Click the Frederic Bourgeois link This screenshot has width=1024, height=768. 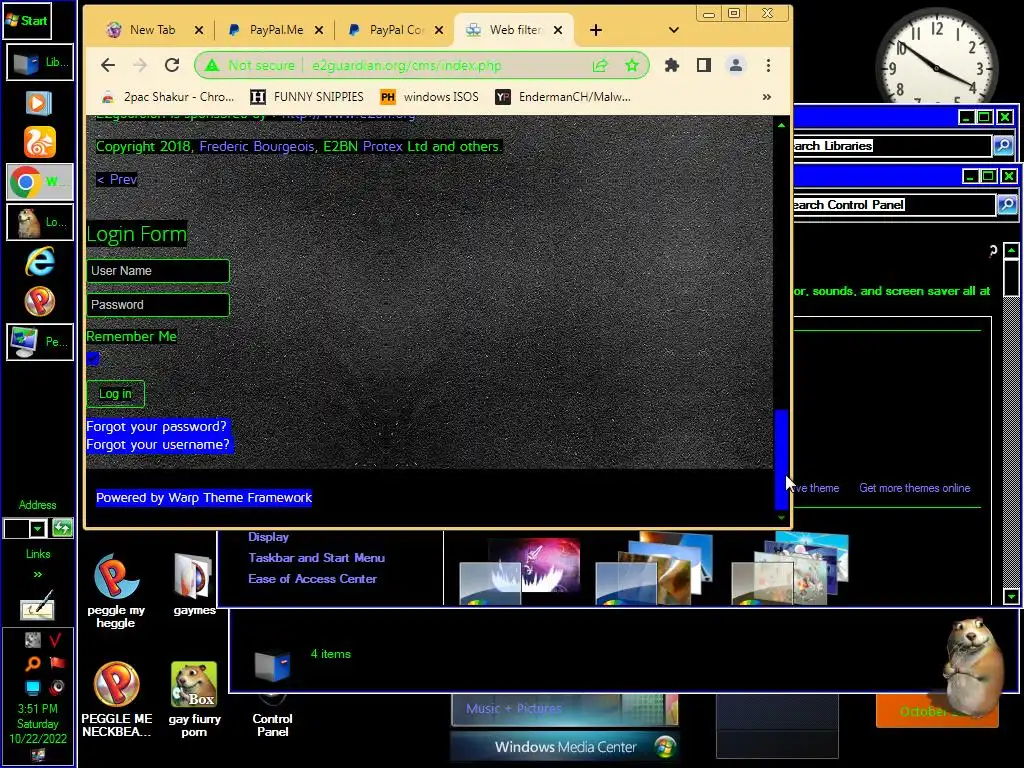click(257, 146)
